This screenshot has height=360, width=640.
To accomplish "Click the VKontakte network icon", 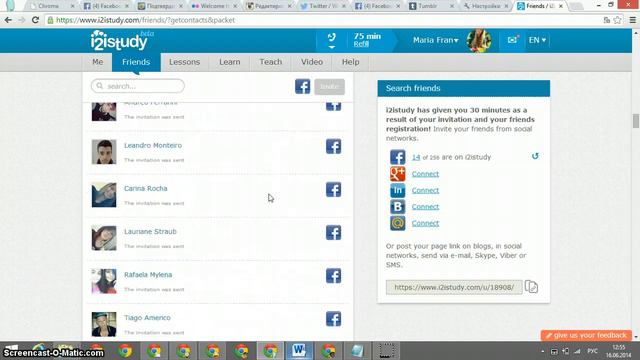I will [x=398, y=207].
